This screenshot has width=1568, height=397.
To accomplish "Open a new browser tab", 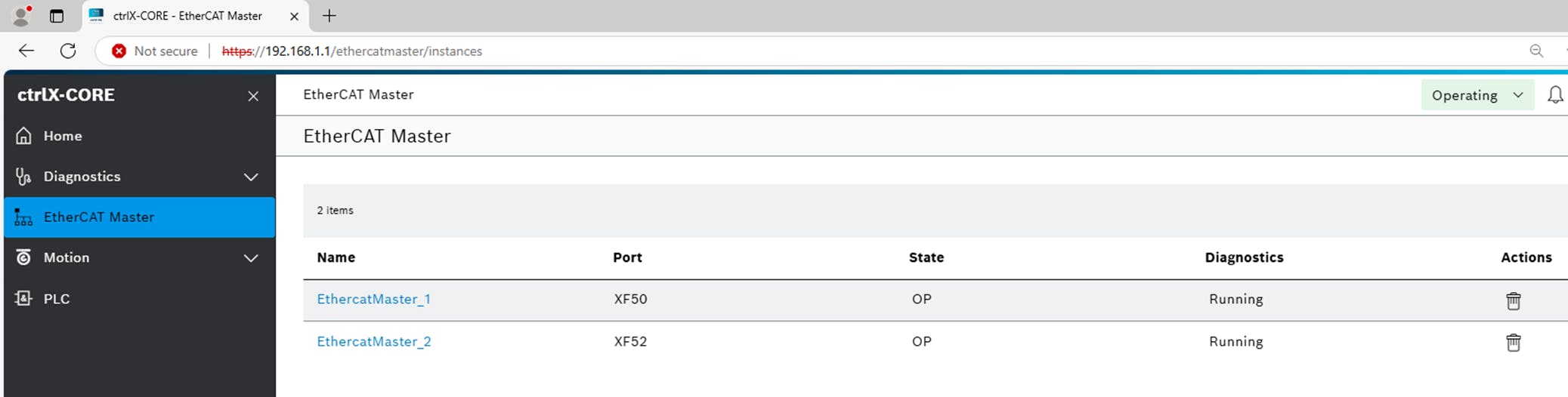I will click(x=329, y=16).
